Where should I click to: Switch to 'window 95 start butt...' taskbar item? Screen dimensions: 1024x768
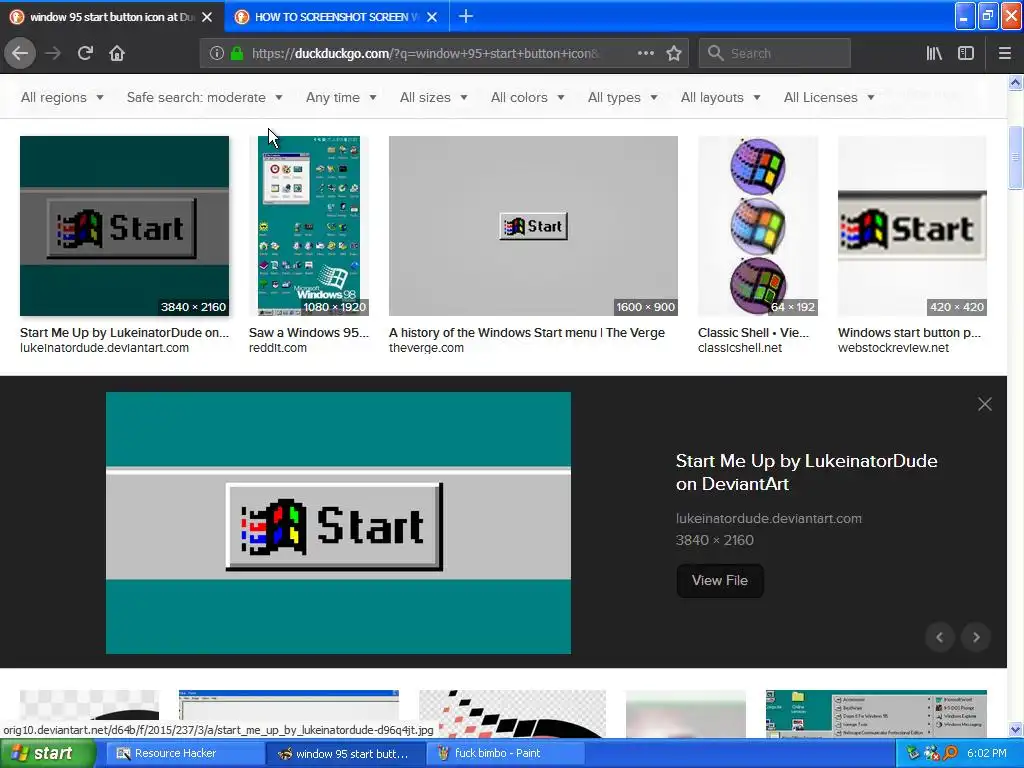pos(346,754)
